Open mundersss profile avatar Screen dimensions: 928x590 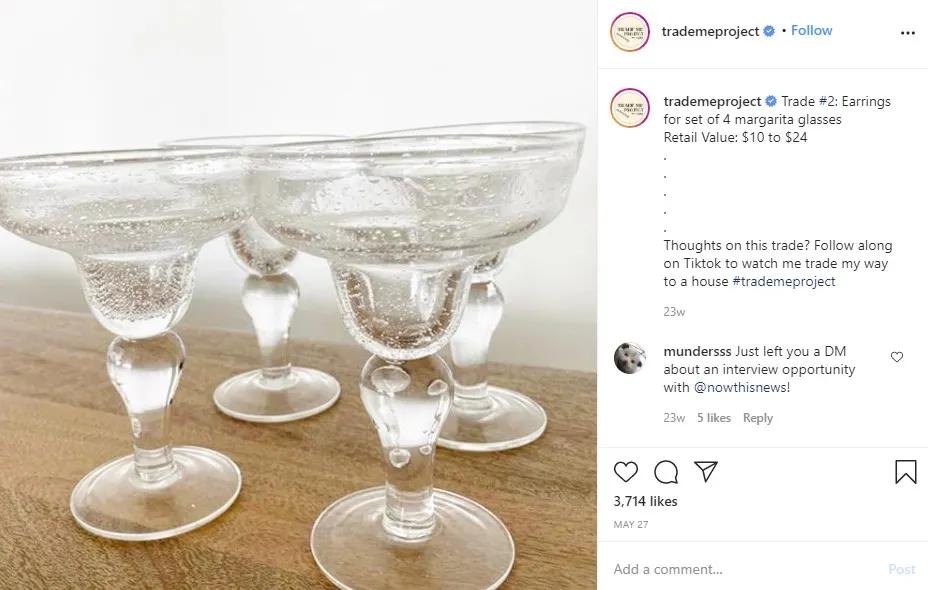coord(630,358)
